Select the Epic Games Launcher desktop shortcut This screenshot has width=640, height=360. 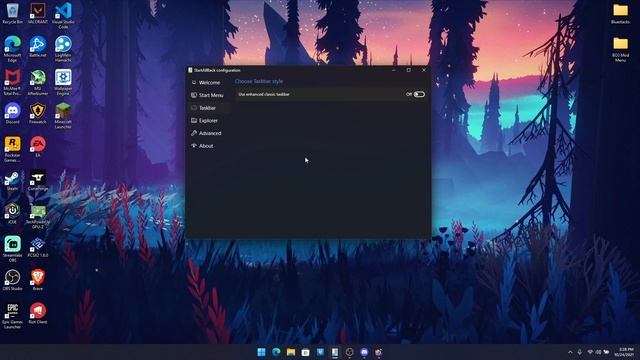coord(12,316)
